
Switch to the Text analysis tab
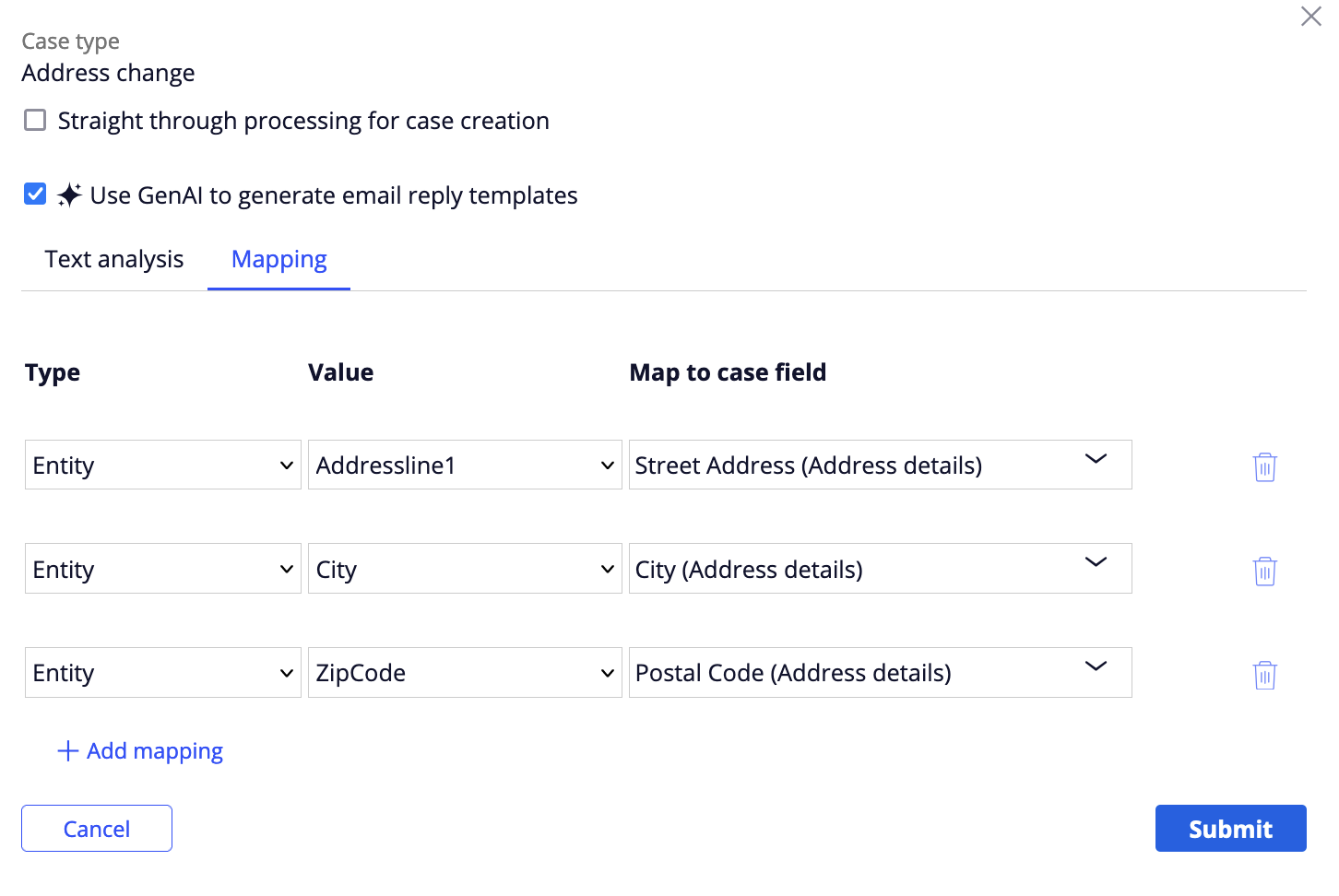(114, 260)
